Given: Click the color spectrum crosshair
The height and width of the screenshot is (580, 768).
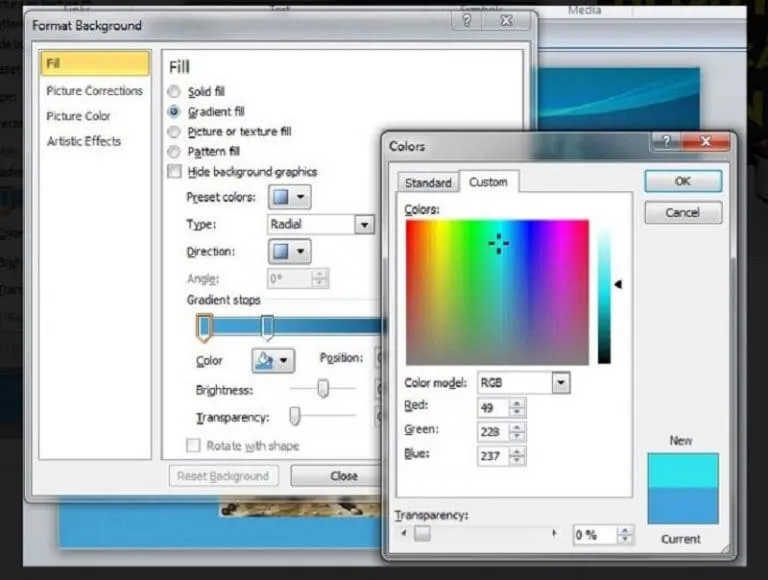Looking at the screenshot, I should tap(499, 243).
